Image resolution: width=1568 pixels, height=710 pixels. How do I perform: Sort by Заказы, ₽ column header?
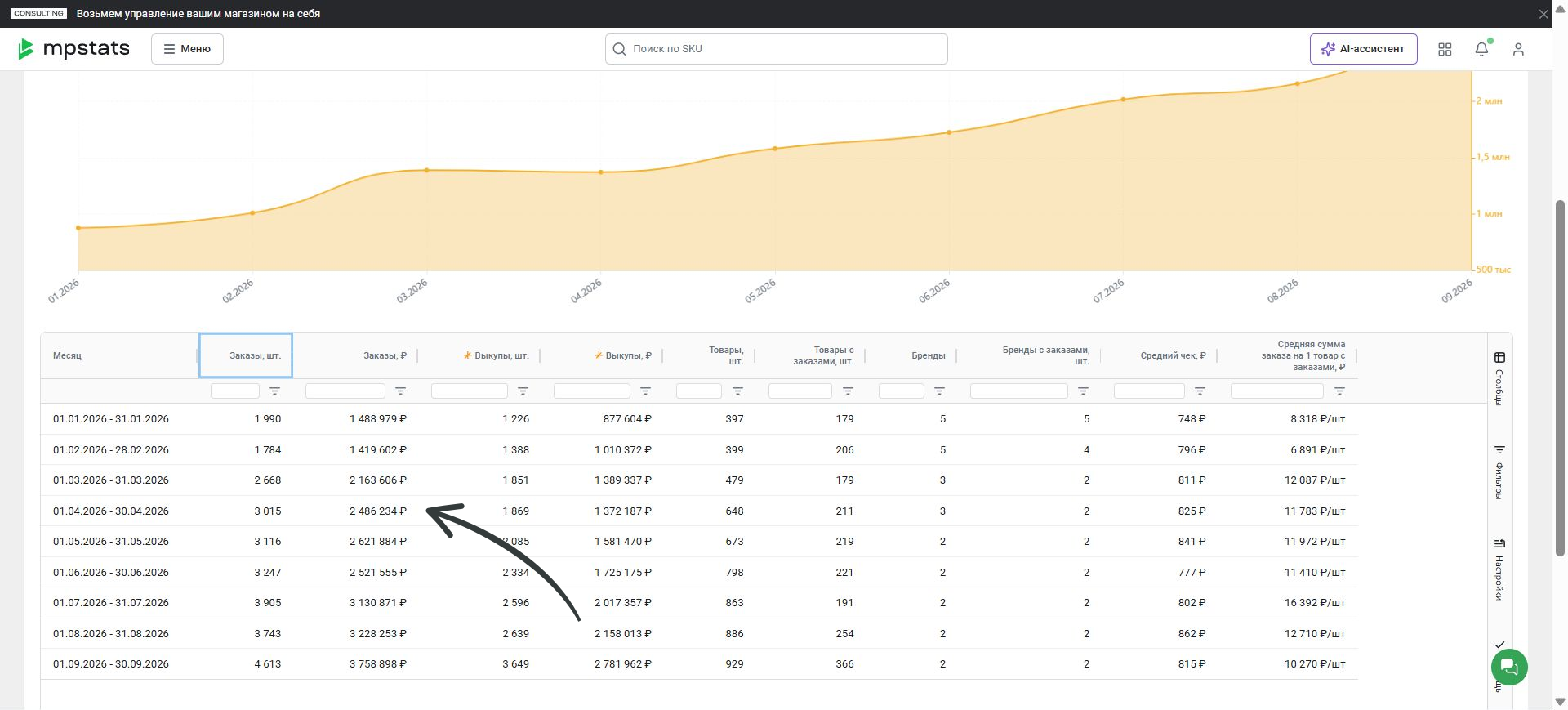pyautogui.click(x=385, y=355)
